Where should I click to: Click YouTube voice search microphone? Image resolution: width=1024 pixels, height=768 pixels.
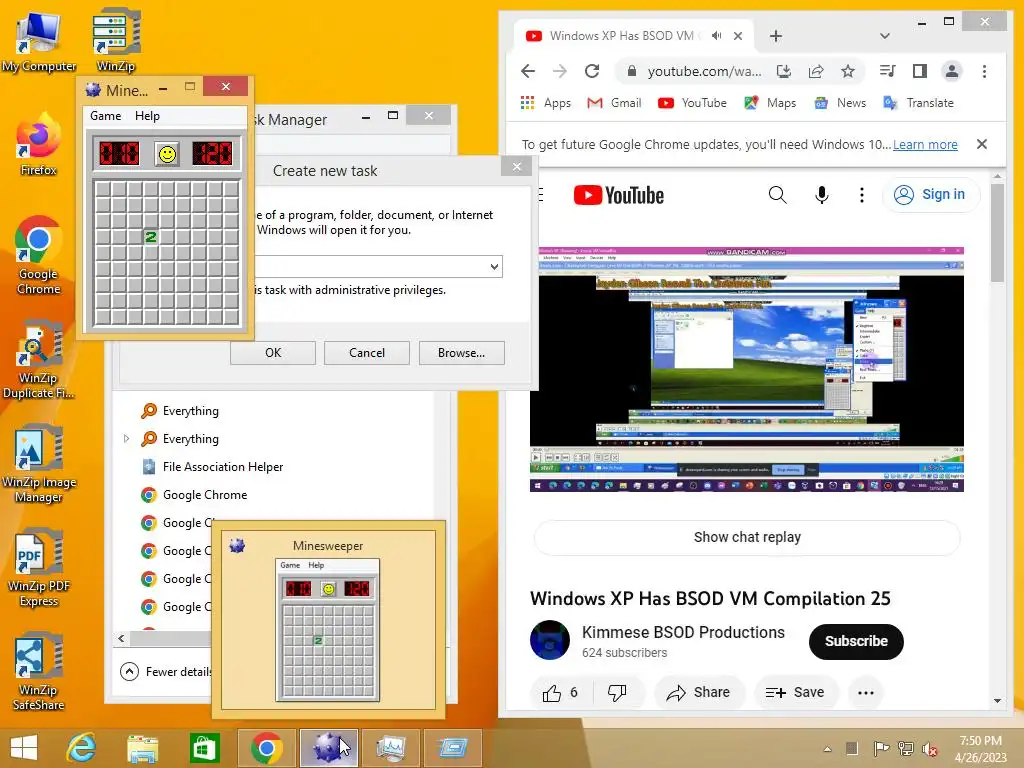coord(822,195)
